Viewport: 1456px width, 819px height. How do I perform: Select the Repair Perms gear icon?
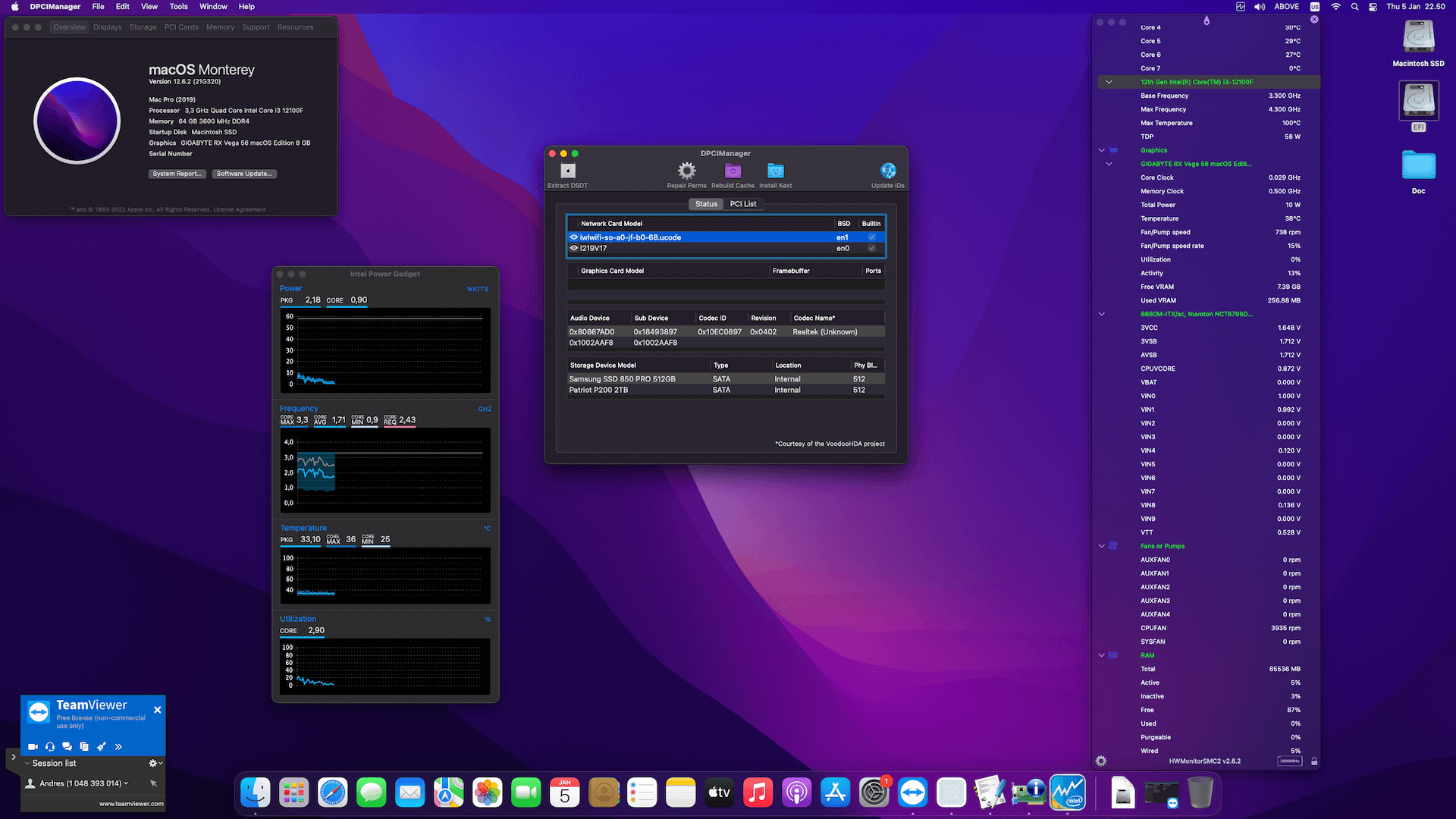pyautogui.click(x=686, y=171)
